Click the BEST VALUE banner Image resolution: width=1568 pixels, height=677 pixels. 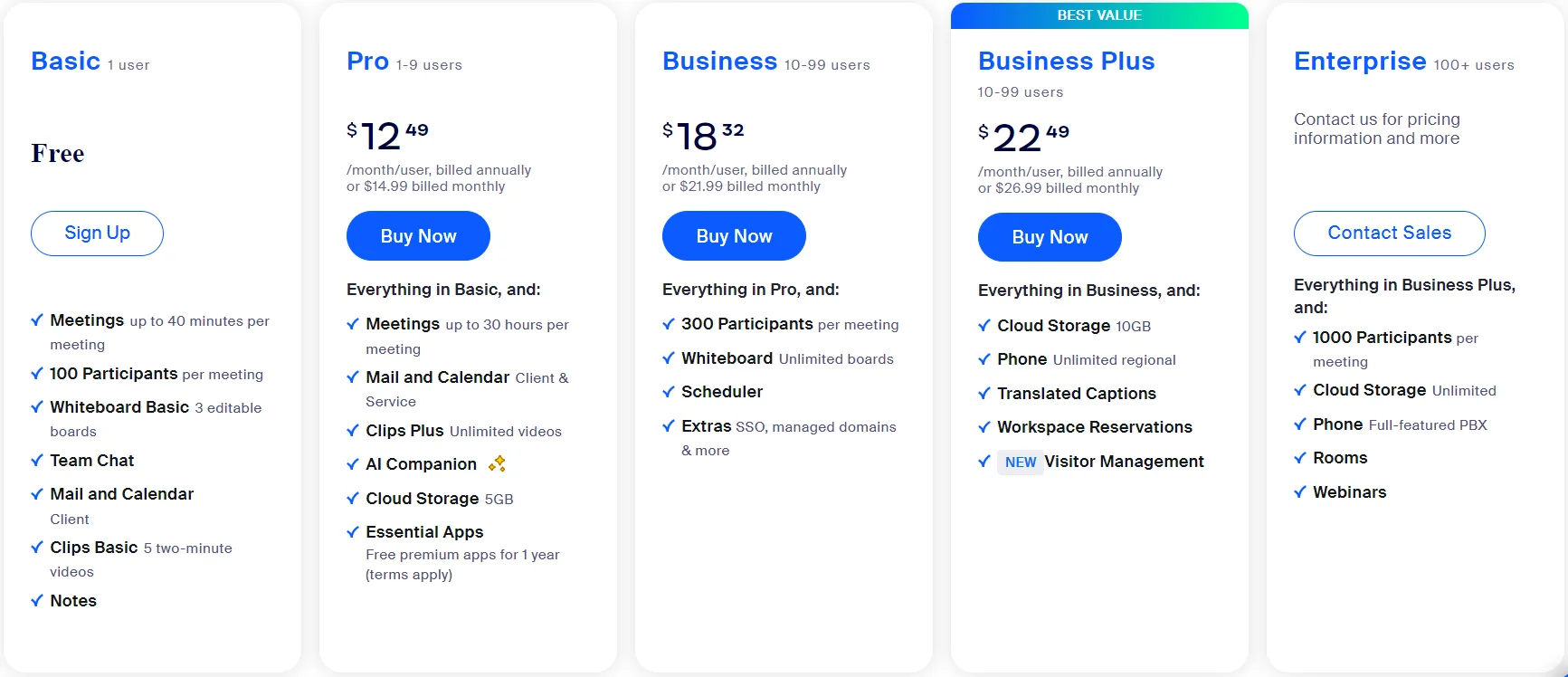1099,14
